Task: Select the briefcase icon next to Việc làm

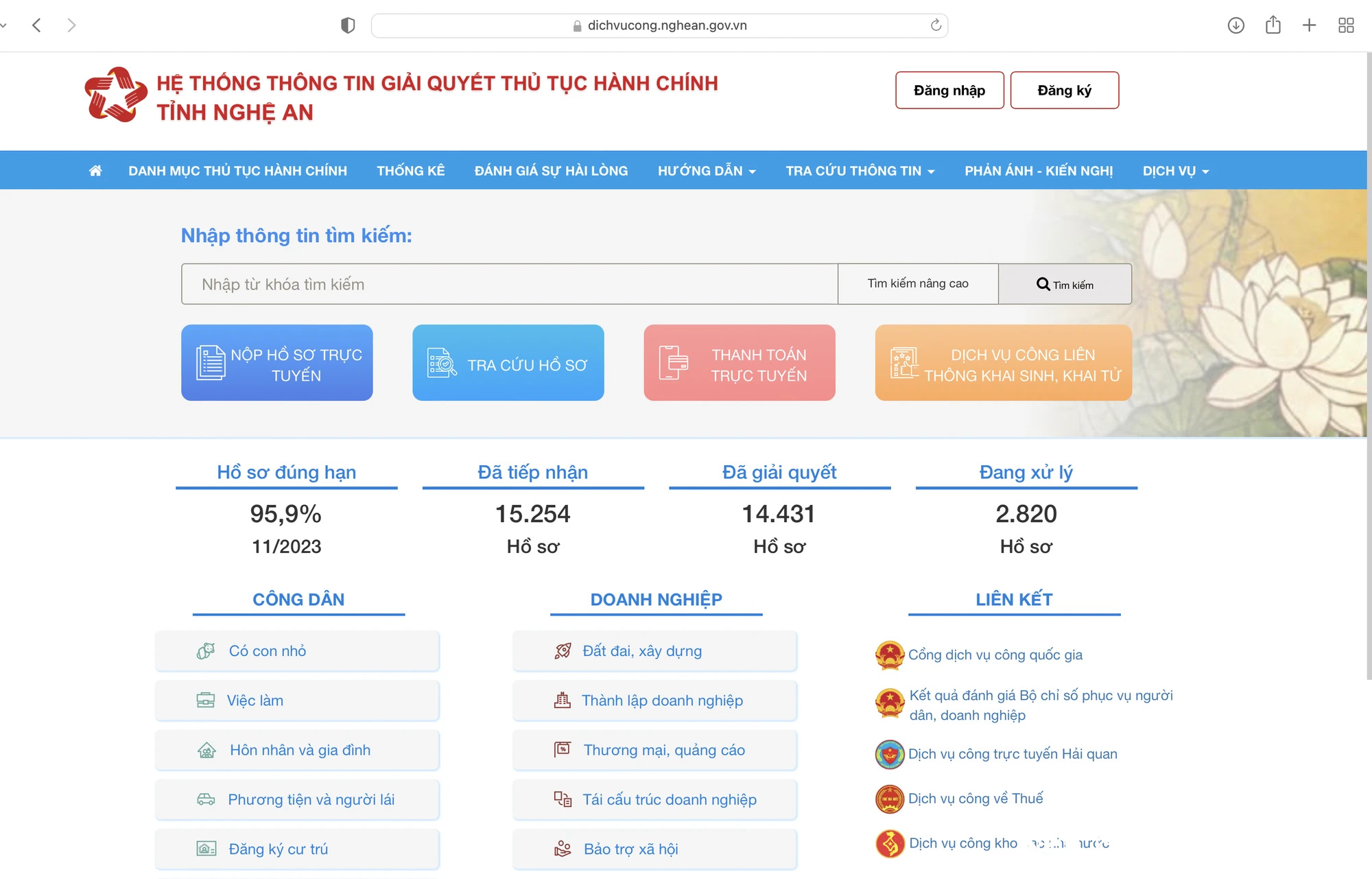Action: pos(206,700)
